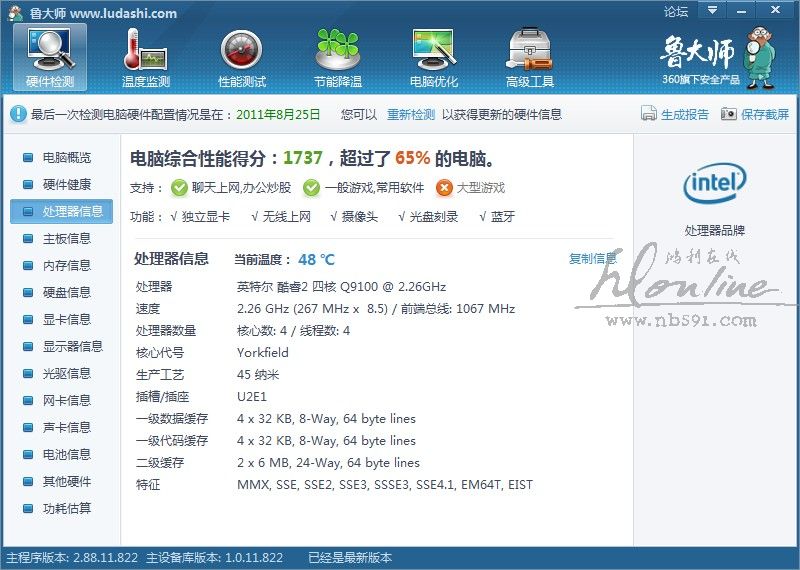Open 显卡信息 graphics card sidebar item

click(x=66, y=320)
